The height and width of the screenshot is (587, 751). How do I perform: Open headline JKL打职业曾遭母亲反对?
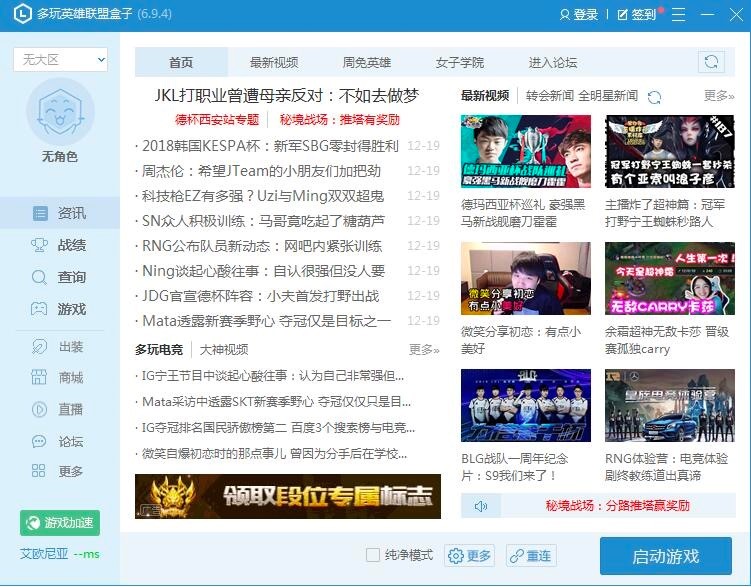[287, 96]
